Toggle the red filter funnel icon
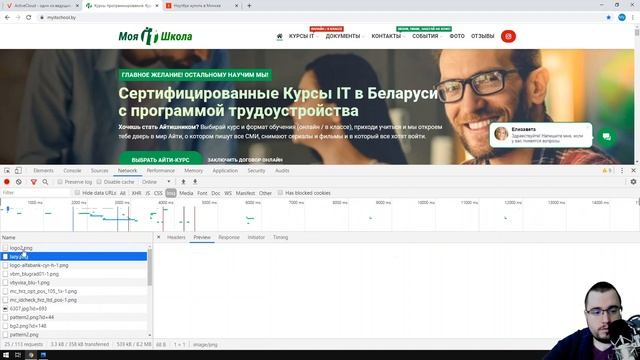Viewport: 640px width, 360px height. (x=33, y=182)
